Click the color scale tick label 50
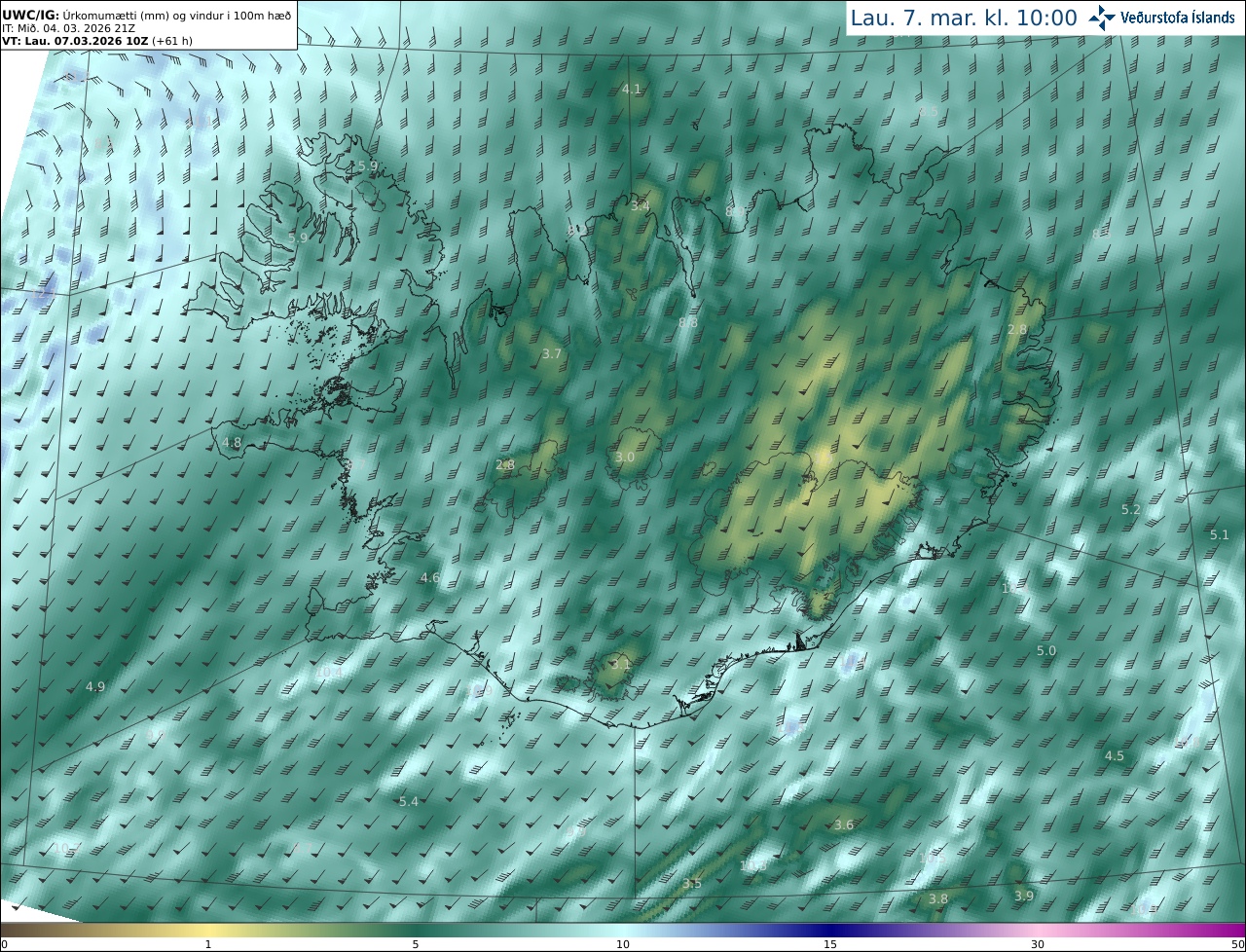Image resolution: width=1246 pixels, height=952 pixels. 1237,945
